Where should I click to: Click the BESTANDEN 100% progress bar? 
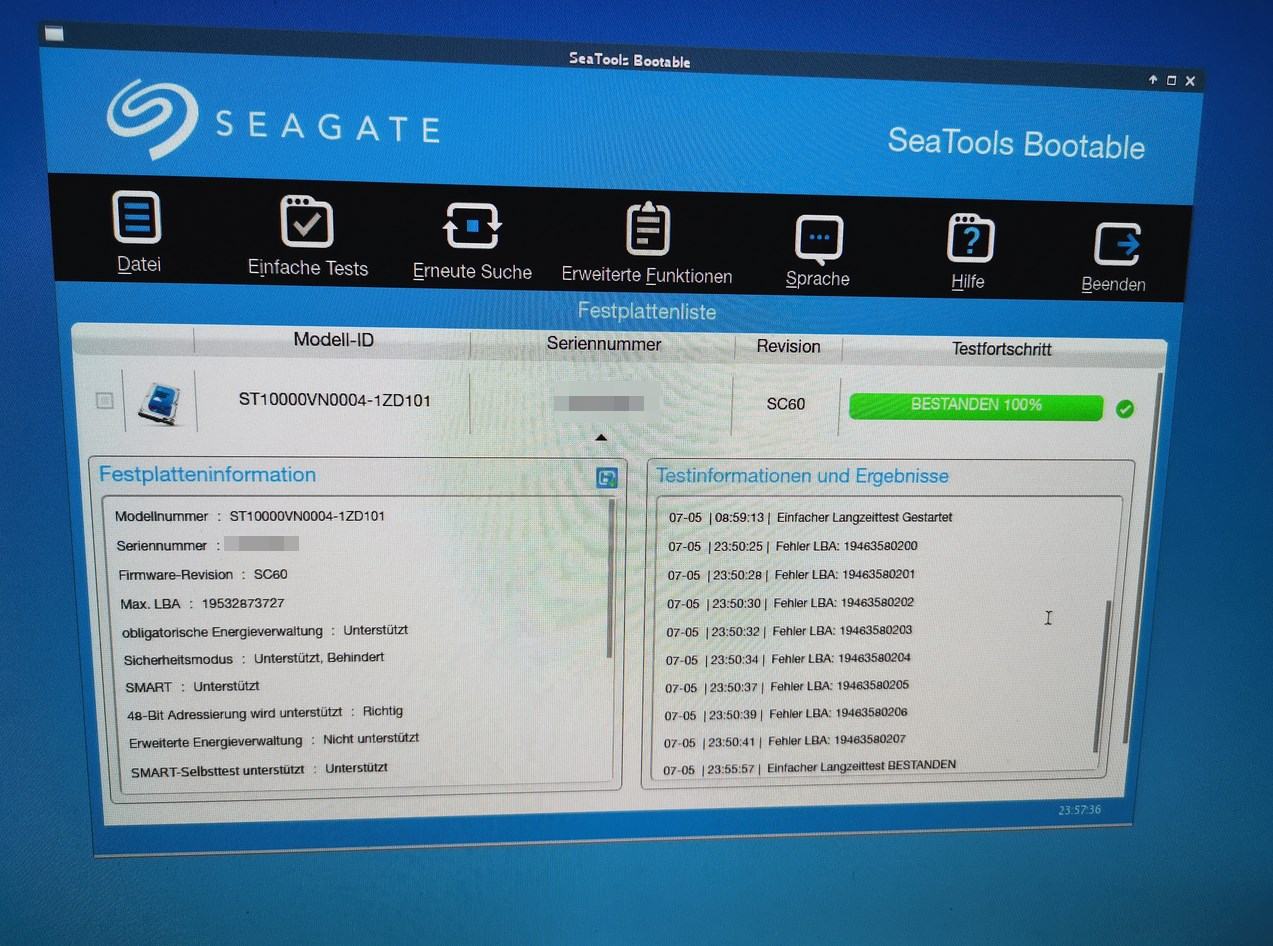click(x=976, y=406)
